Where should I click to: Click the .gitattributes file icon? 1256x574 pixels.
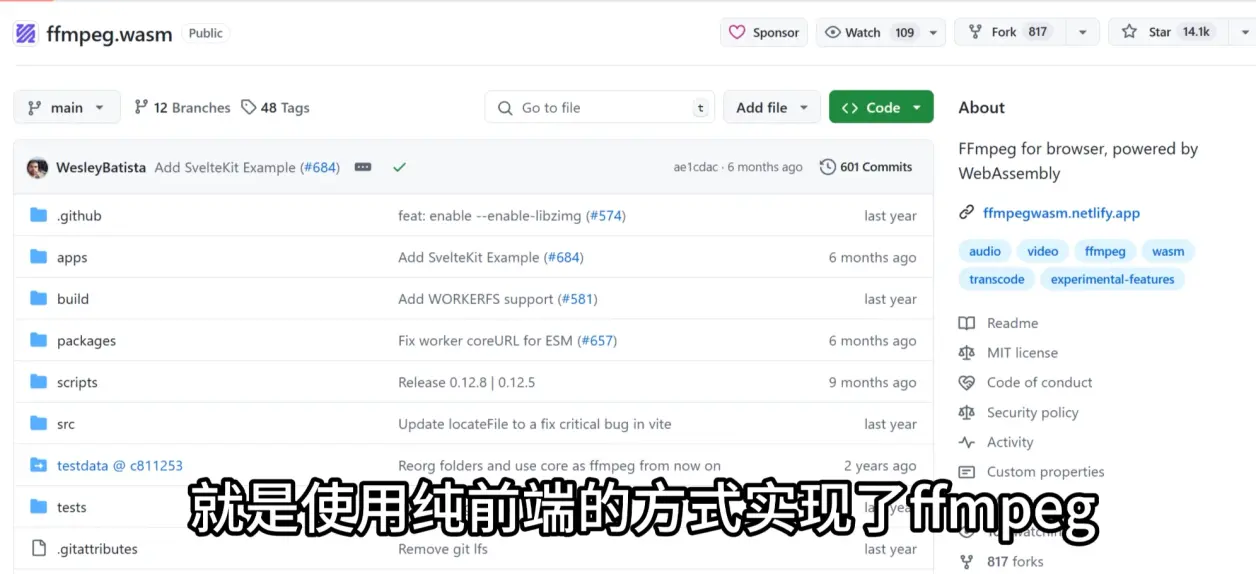(39, 548)
